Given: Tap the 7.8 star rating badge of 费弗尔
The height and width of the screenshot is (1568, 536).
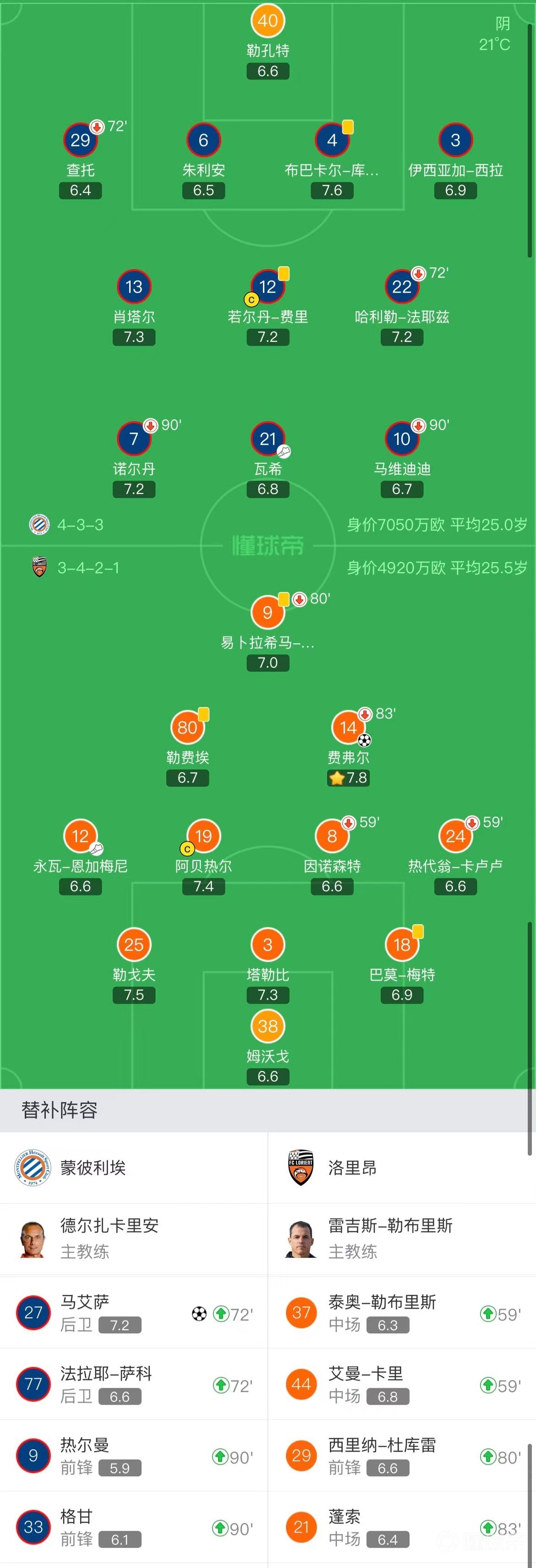Looking at the screenshot, I should (x=348, y=778).
